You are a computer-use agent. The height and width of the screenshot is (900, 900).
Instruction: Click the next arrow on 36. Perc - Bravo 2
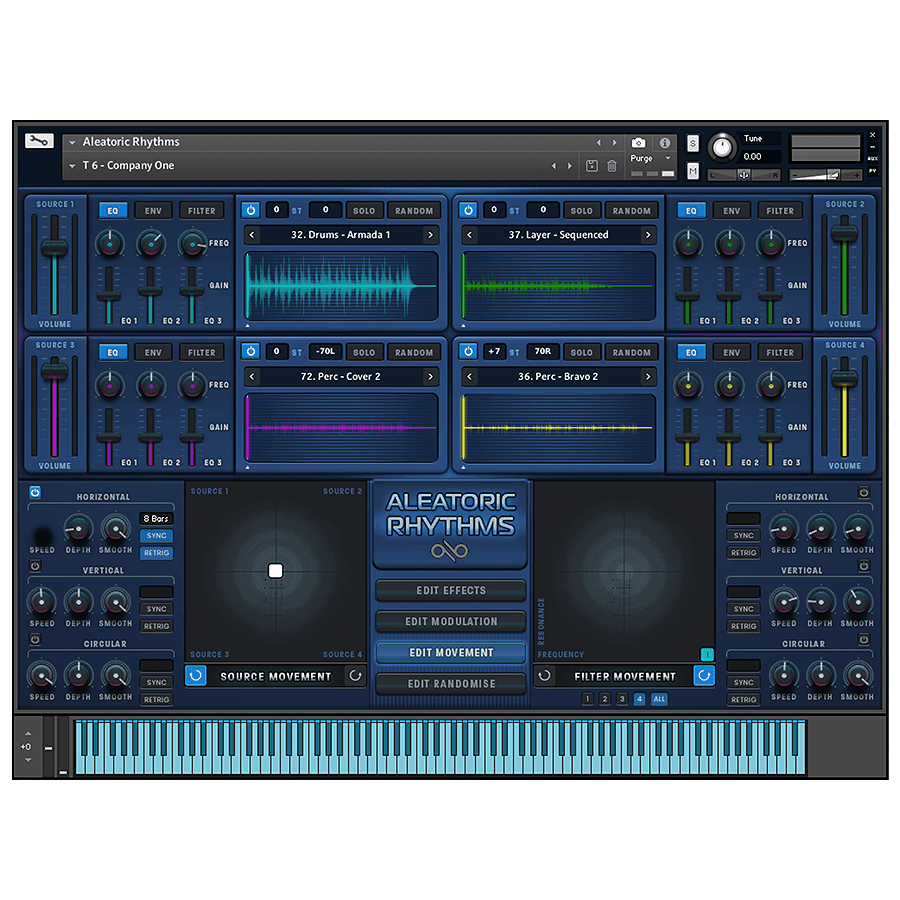[649, 376]
